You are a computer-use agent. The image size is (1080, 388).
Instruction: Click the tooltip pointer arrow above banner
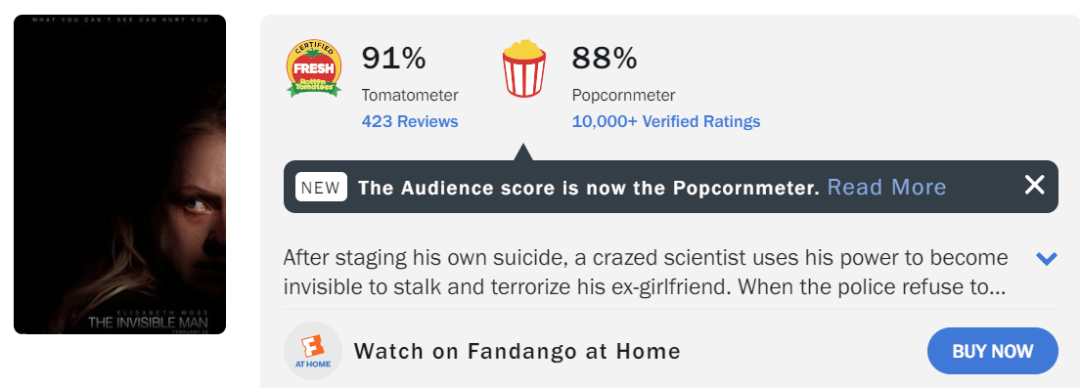(523, 152)
